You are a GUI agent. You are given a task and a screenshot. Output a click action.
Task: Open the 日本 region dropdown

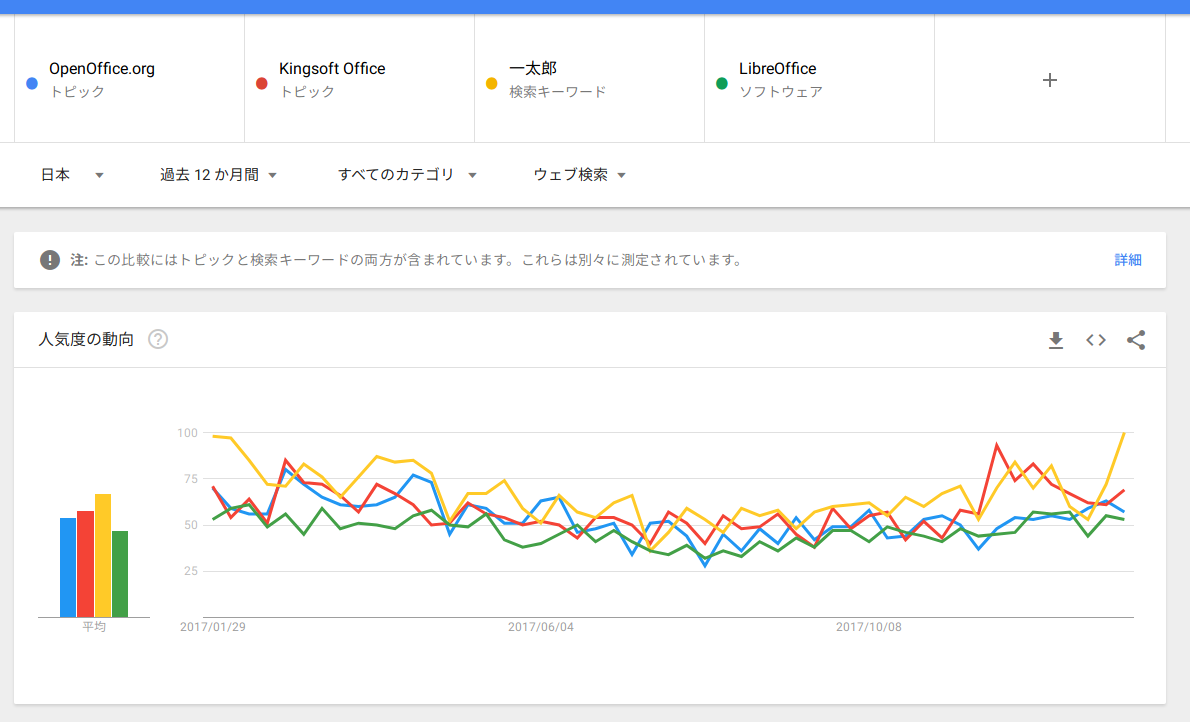click(x=71, y=175)
